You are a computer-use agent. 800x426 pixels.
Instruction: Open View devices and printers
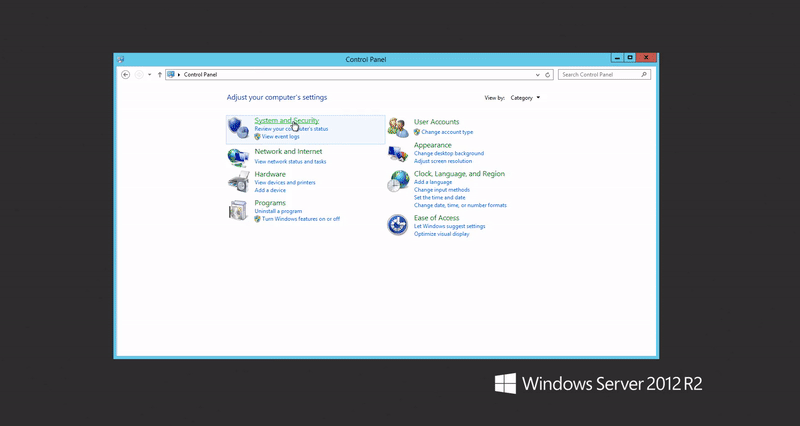[x=285, y=183]
